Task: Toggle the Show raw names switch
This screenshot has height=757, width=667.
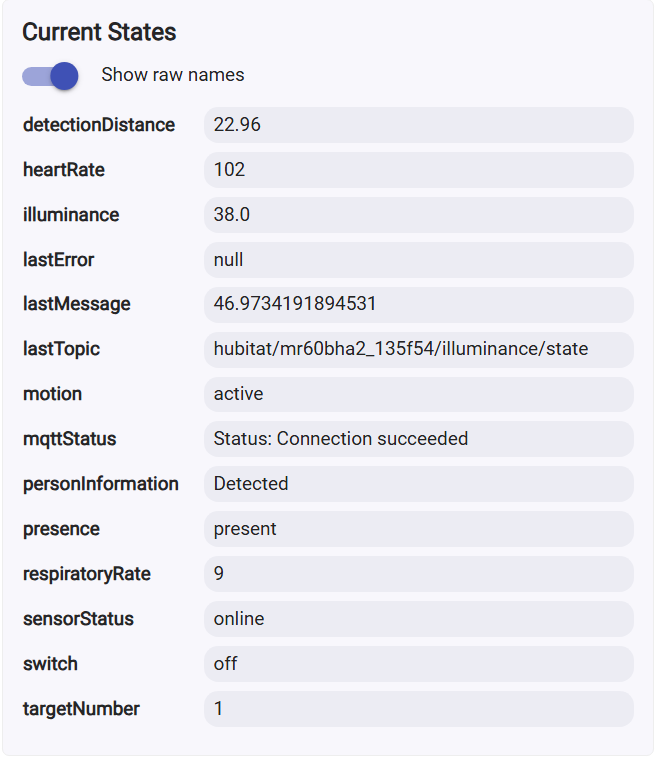Action: 50,76
